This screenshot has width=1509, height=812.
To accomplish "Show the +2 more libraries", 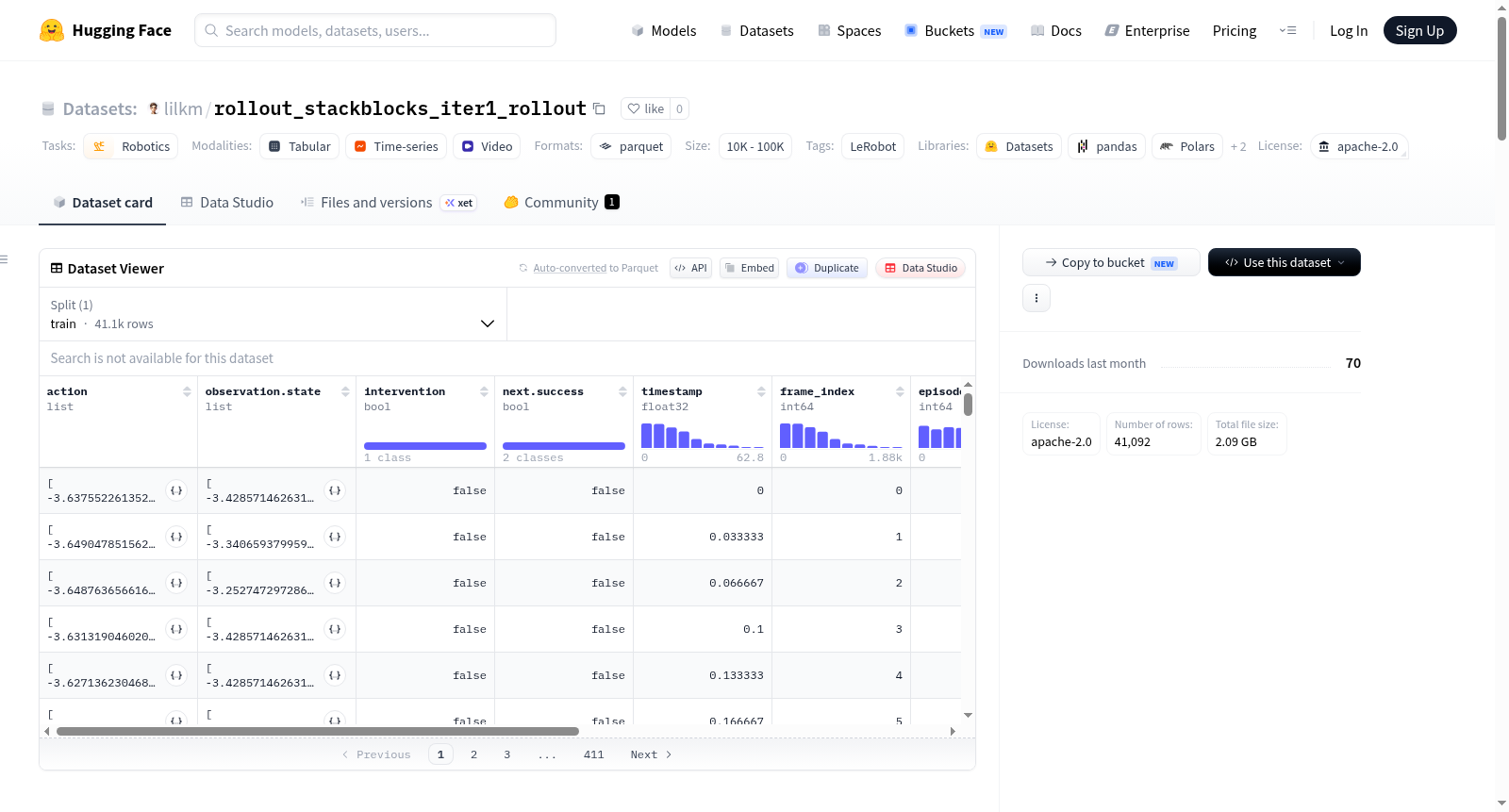I will click(1238, 146).
